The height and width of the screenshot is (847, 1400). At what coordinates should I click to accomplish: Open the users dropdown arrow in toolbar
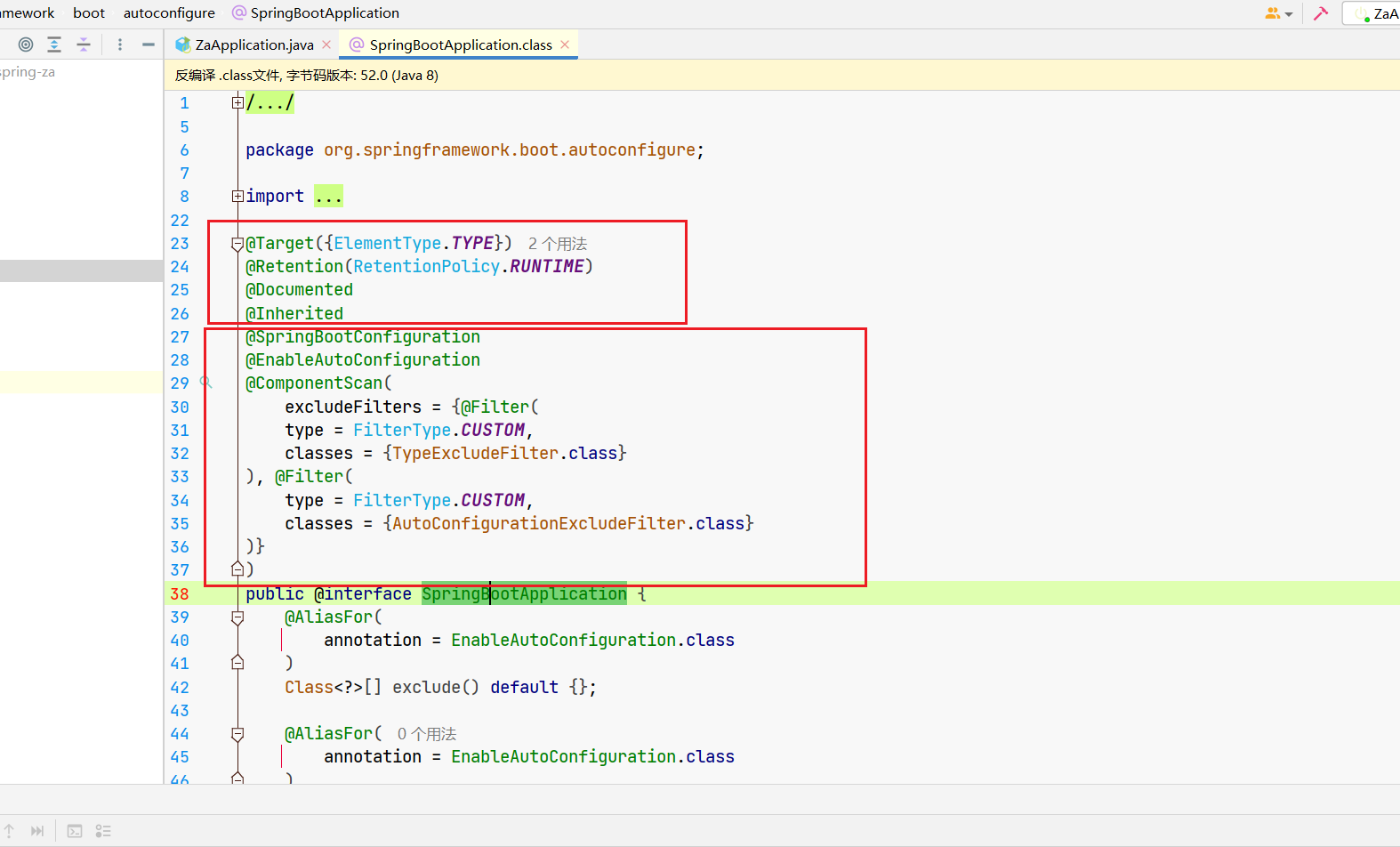(1289, 14)
